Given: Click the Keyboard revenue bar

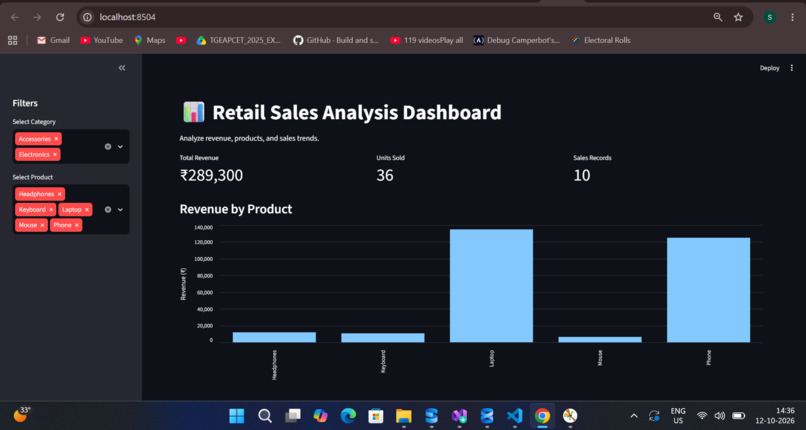Looking at the screenshot, I should coord(383,338).
